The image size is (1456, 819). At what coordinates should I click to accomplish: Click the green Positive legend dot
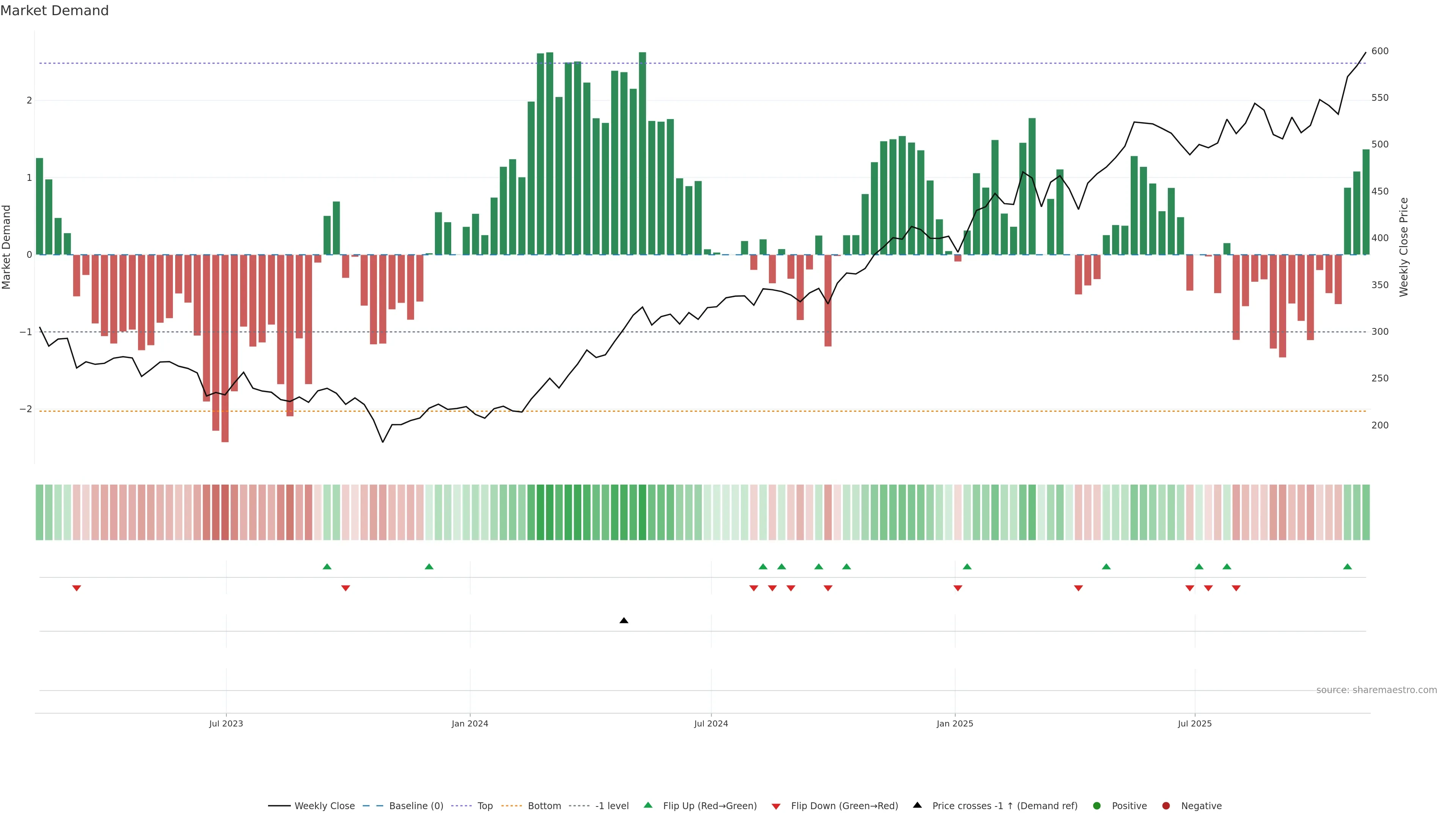[x=1097, y=805]
